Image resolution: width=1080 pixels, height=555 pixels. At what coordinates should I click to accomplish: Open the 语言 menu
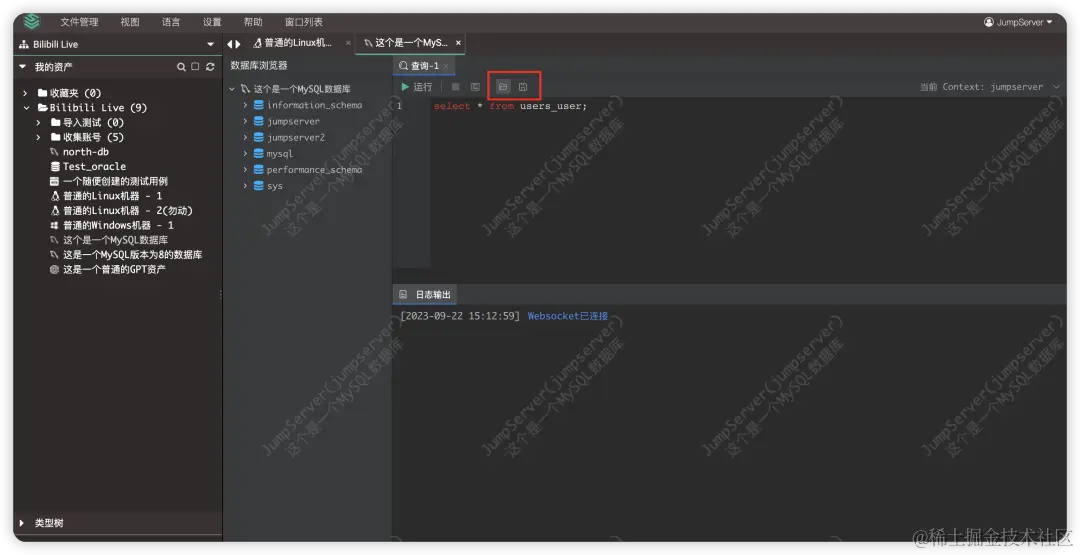171,22
